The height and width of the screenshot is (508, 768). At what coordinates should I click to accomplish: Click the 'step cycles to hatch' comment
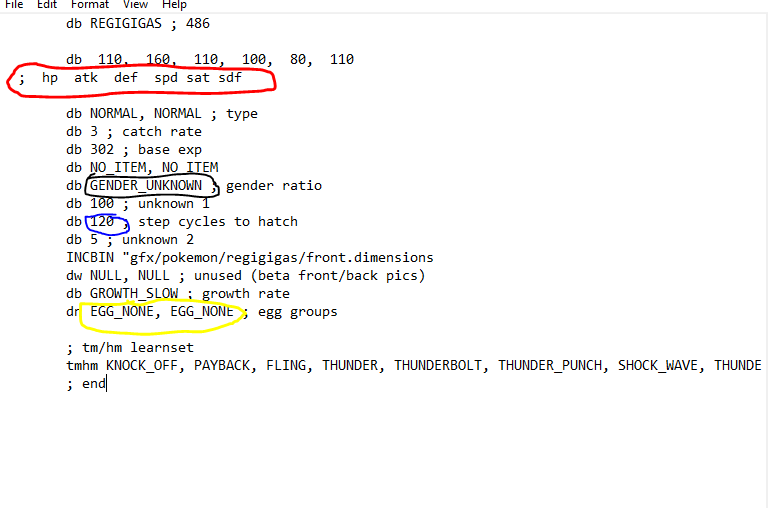click(218, 222)
